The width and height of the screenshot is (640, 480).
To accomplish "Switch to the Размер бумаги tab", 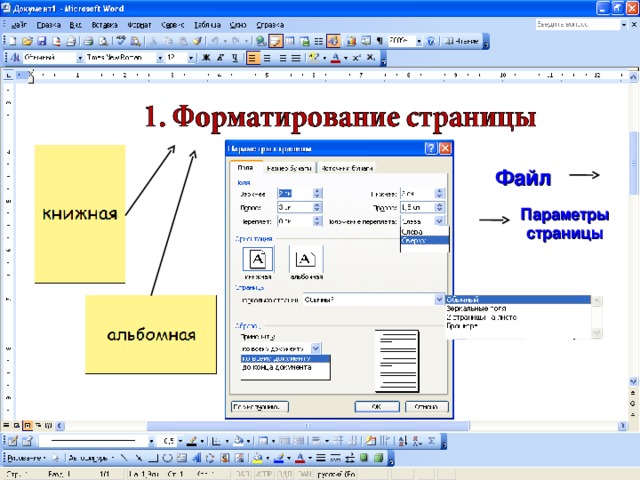I will 288,169.
